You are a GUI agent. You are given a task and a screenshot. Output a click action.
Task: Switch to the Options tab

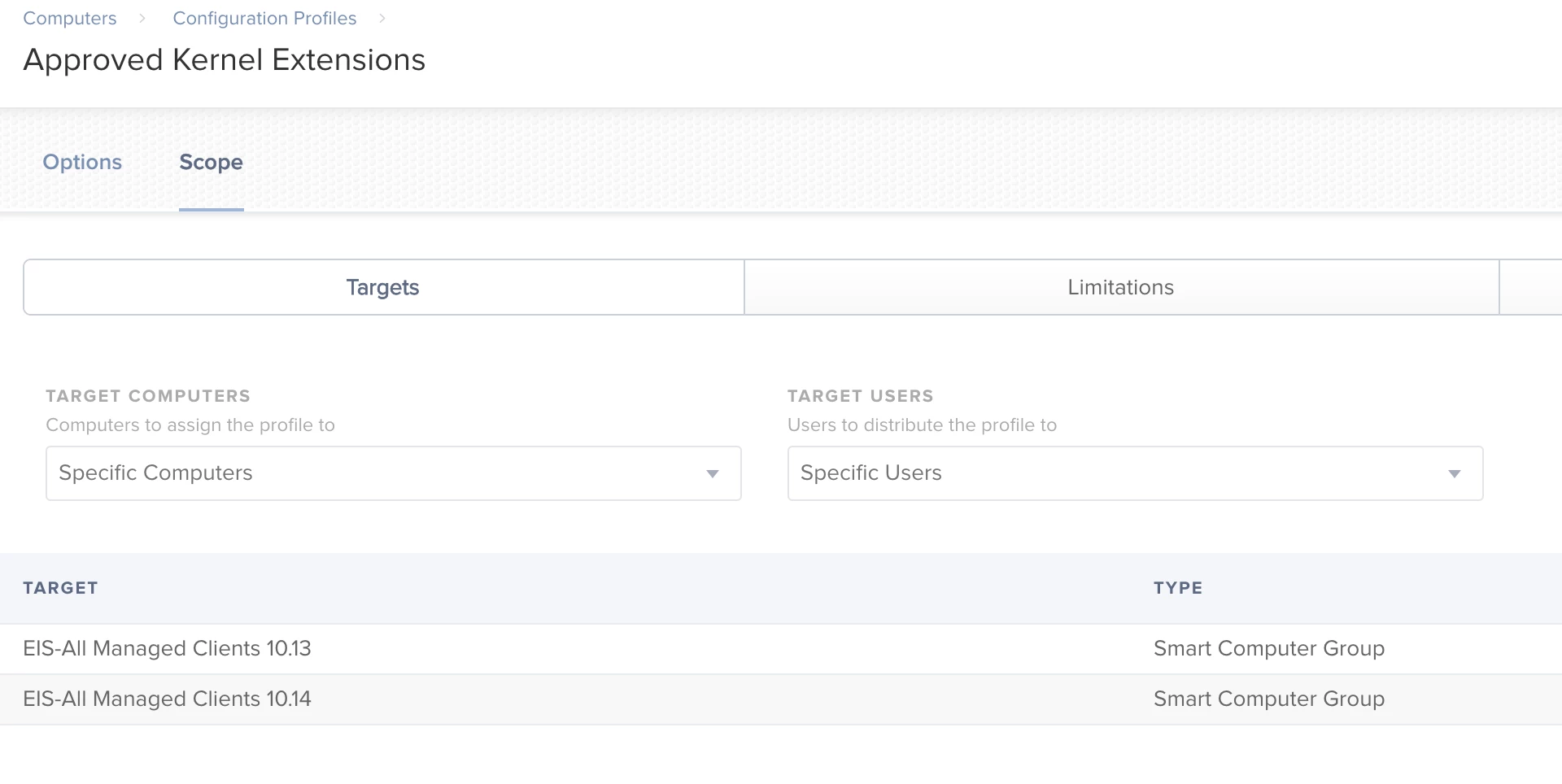[82, 162]
